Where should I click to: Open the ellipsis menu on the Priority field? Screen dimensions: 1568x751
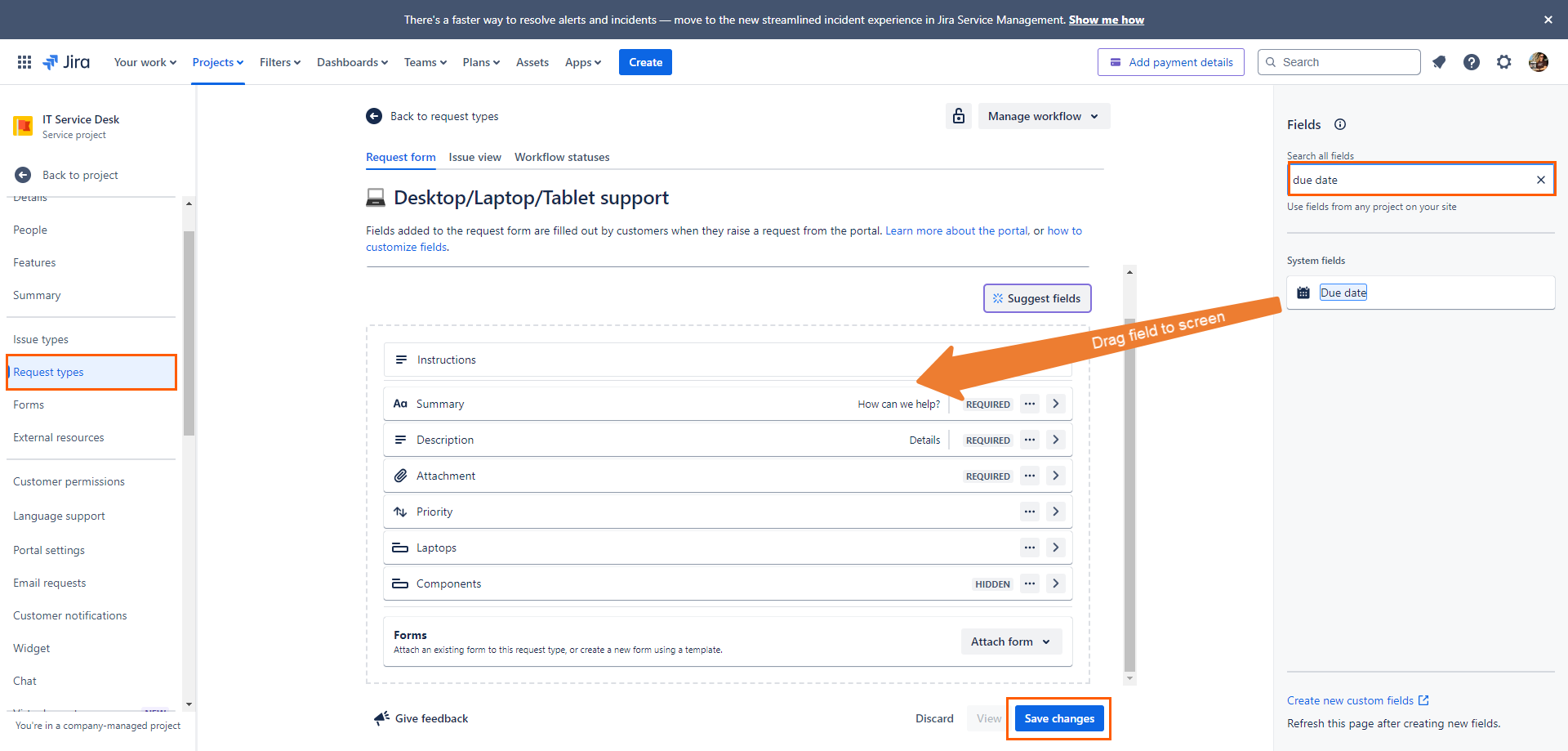pos(1029,511)
